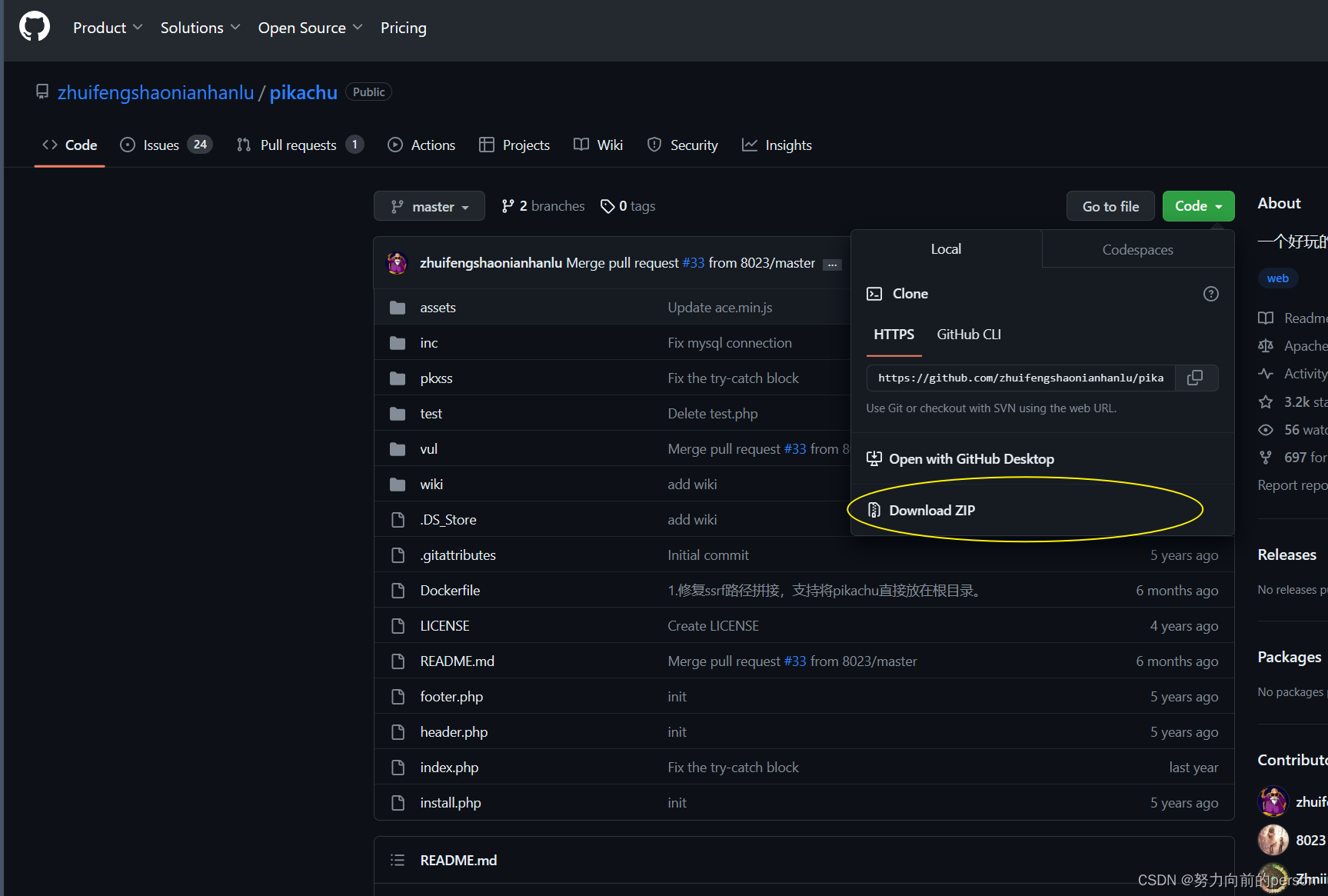Switch to the Pull requests tab
The height and width of the screenshot is (896, 1328).
(300, 145)
